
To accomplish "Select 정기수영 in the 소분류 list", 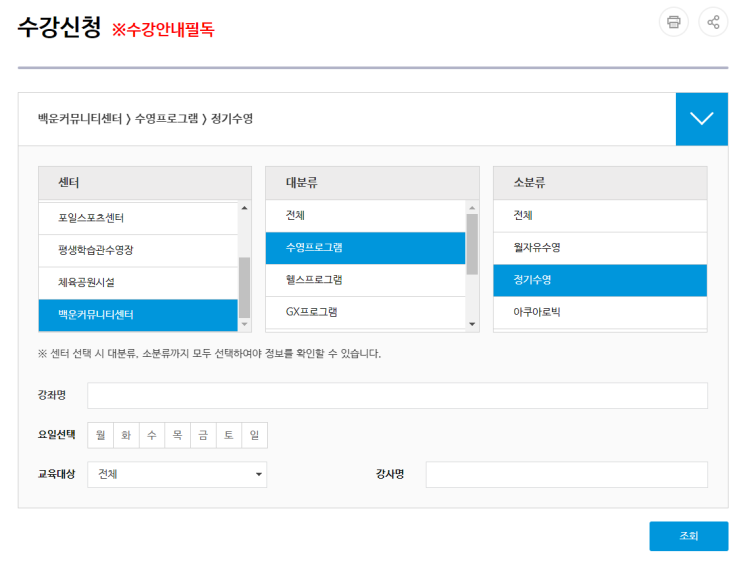I will [600, 280].
